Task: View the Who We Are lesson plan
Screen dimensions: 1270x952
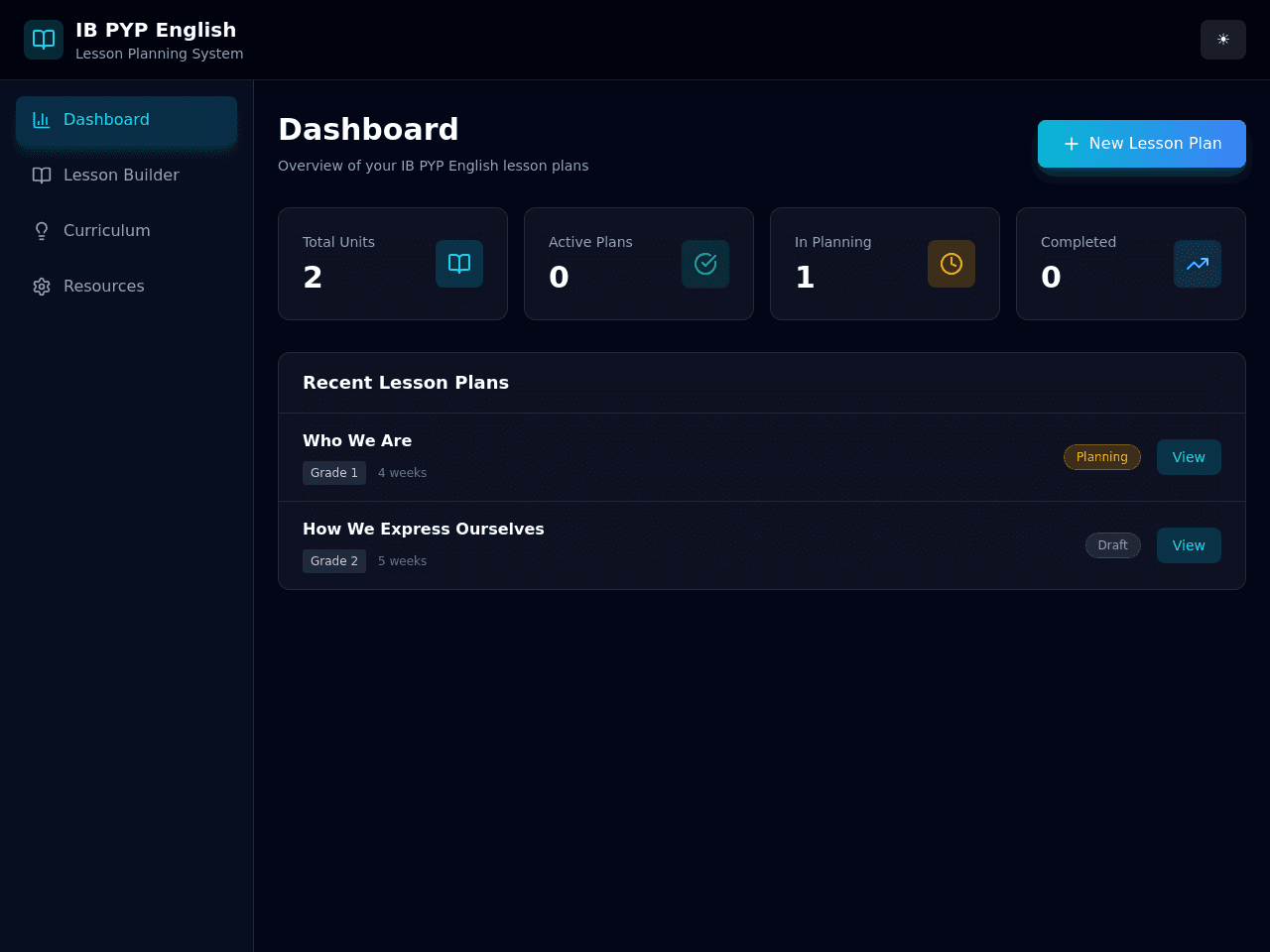Action: [1189, 457]
